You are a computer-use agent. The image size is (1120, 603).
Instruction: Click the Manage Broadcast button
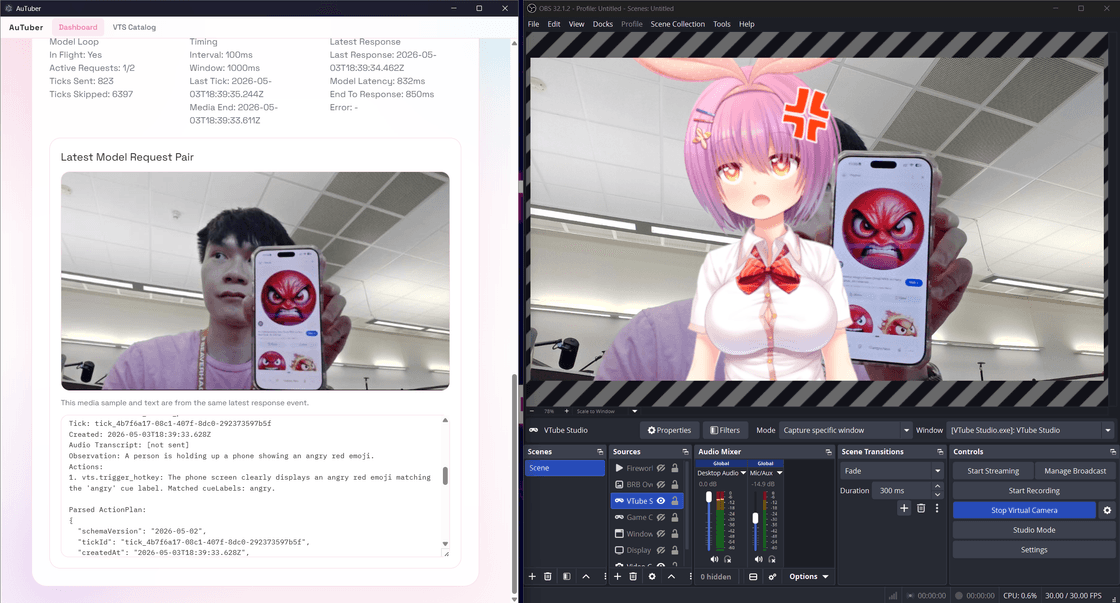[x=1075, y=471]
